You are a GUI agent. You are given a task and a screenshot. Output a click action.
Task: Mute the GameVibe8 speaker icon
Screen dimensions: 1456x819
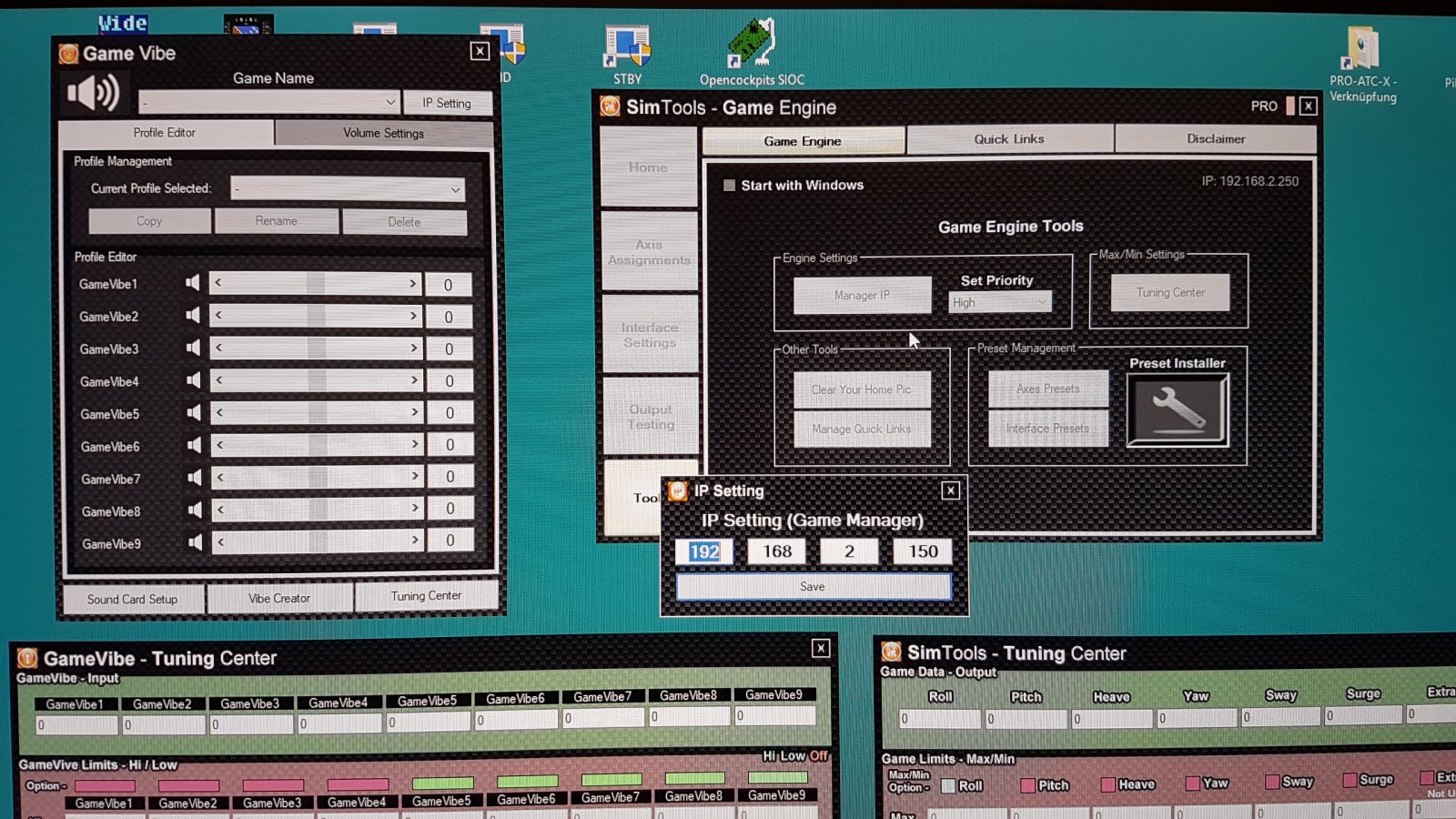click(195, 510)
